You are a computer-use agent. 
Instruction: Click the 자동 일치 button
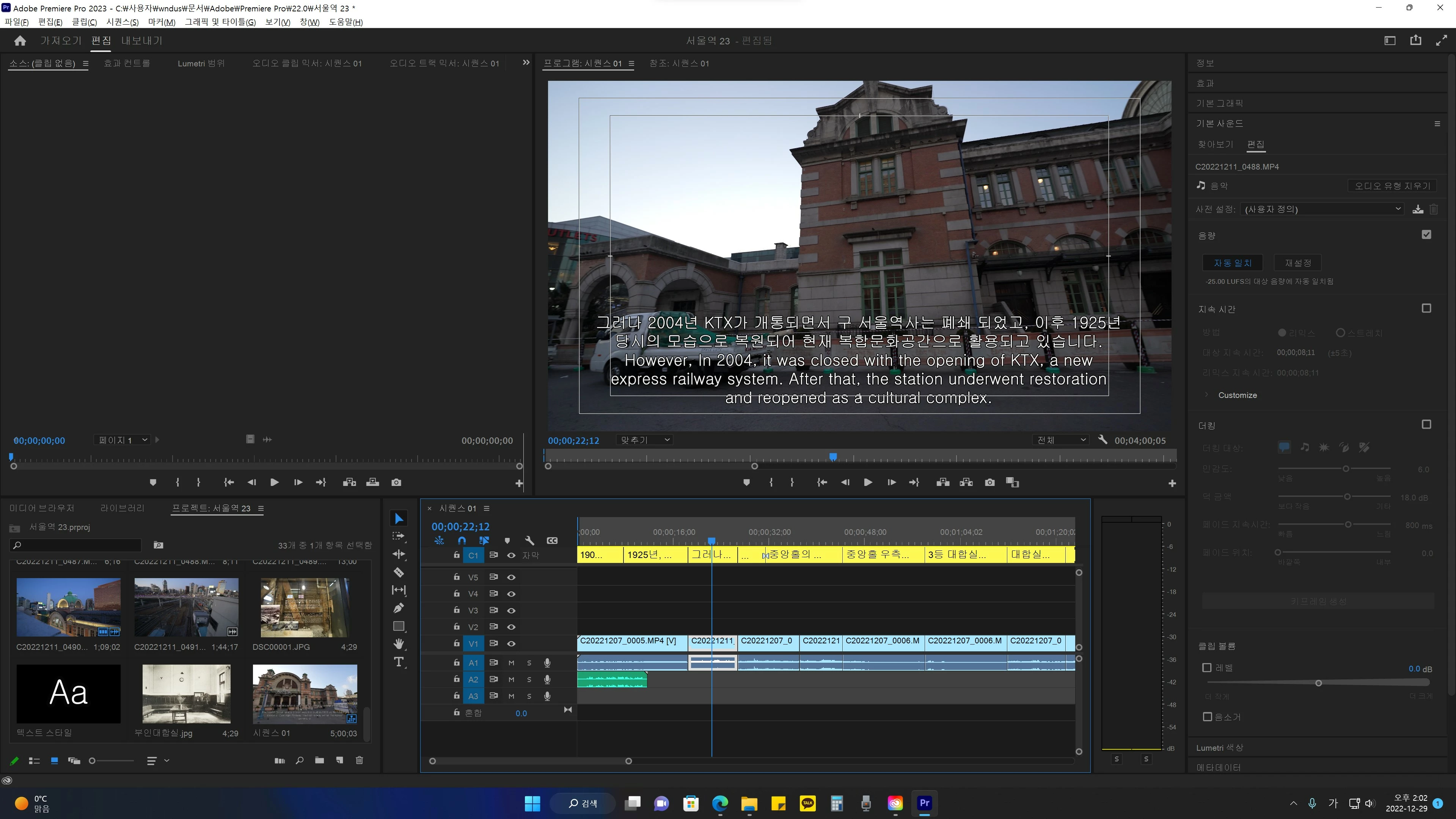1232,263
